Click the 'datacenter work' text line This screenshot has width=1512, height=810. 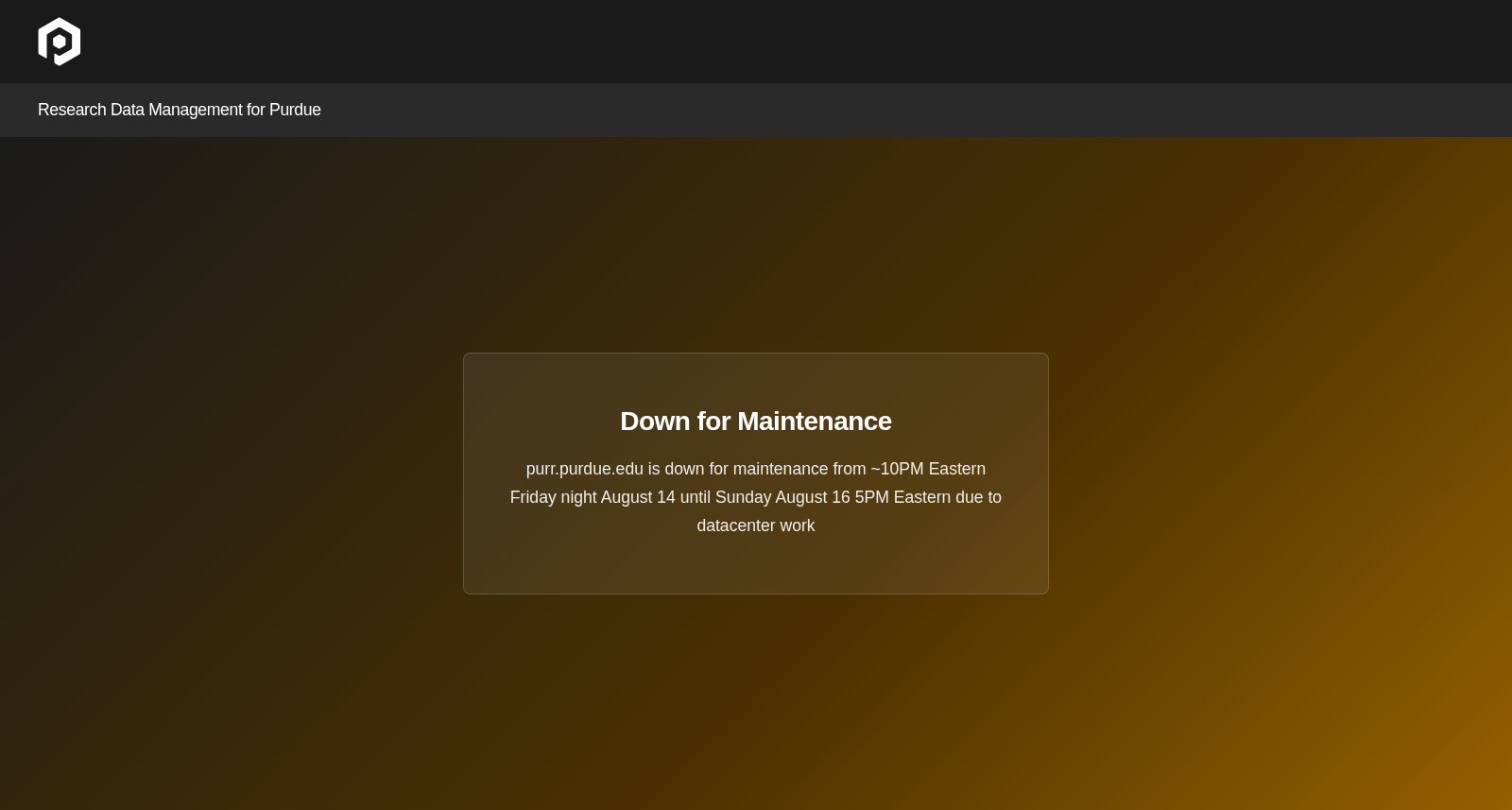[x=756, y=526]
